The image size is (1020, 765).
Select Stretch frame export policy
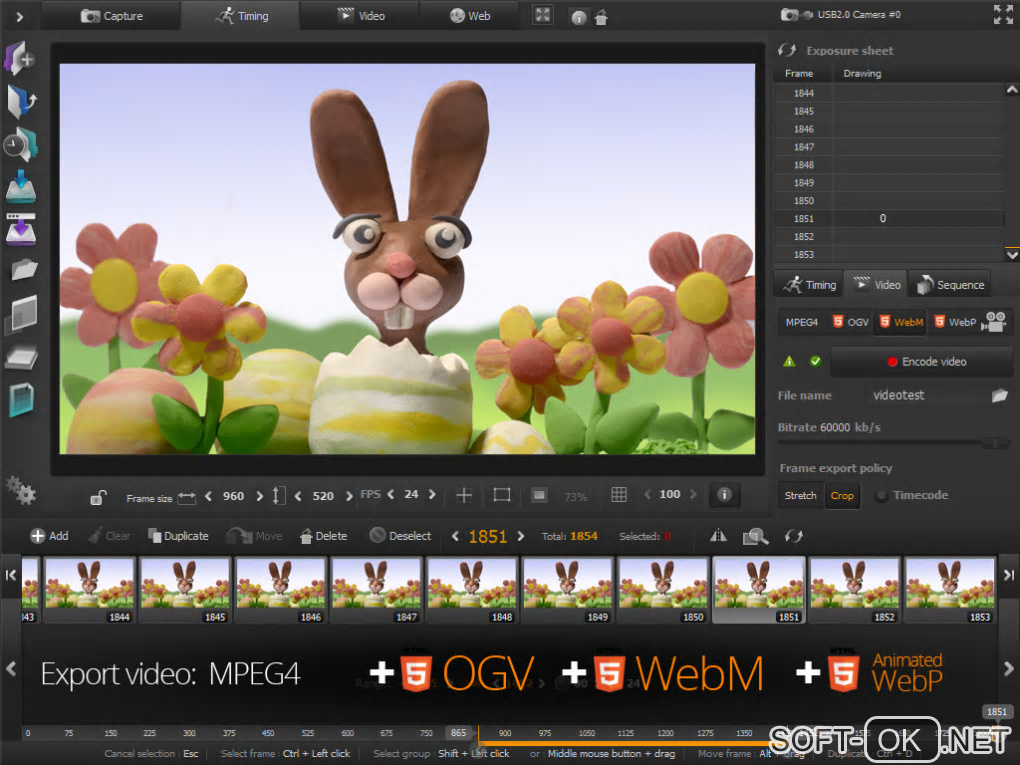coord(800,495)
